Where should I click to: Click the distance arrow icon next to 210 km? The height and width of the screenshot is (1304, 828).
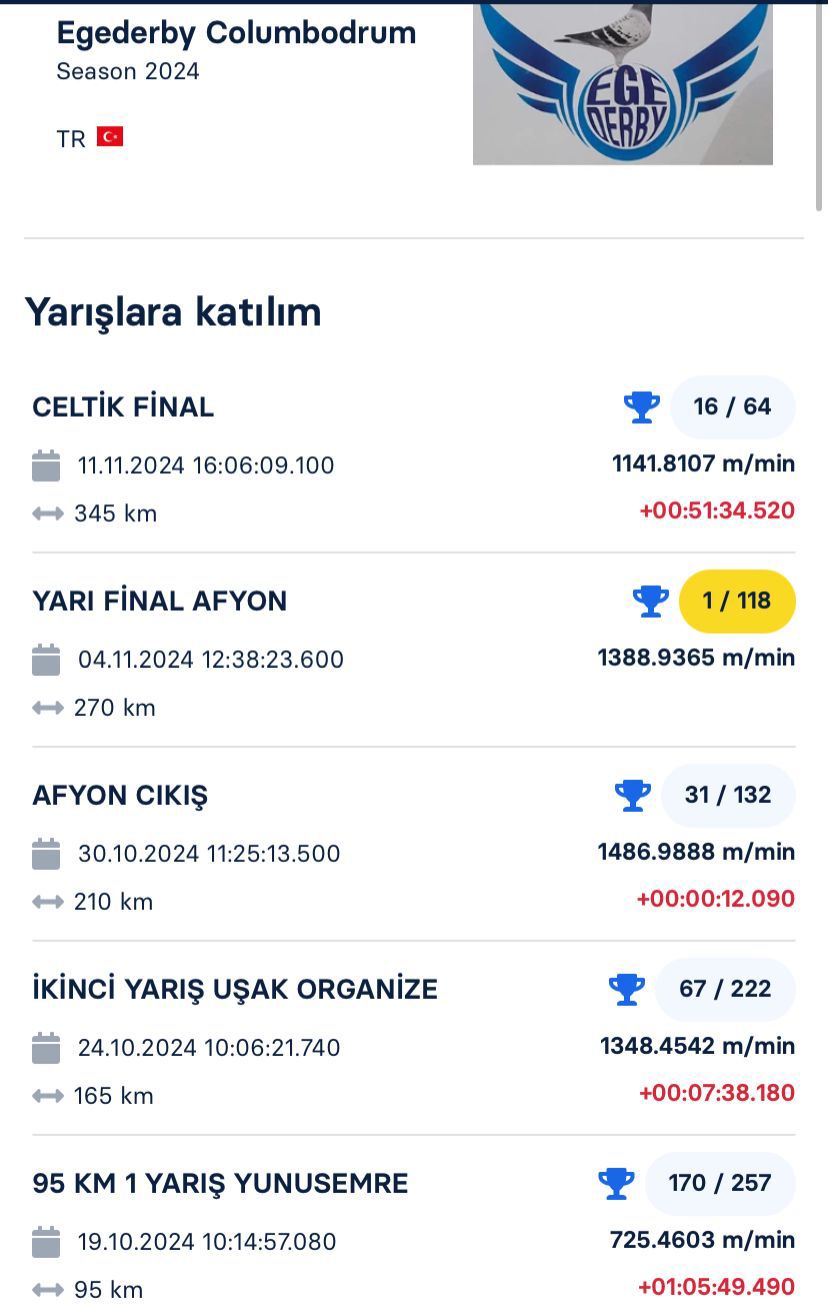pos(47,902)
